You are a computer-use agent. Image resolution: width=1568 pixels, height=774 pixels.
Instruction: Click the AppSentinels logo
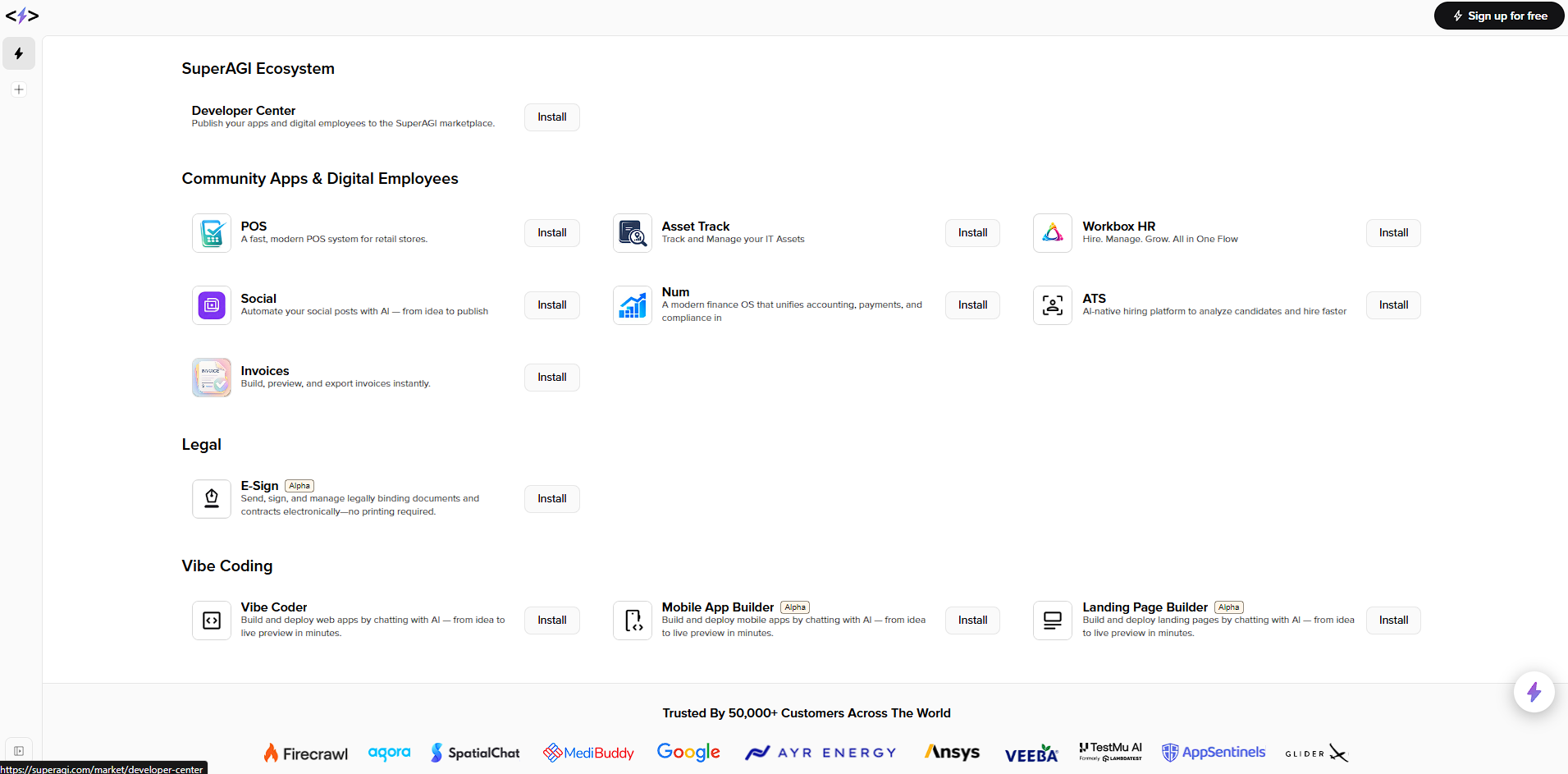click(1214, 752)
